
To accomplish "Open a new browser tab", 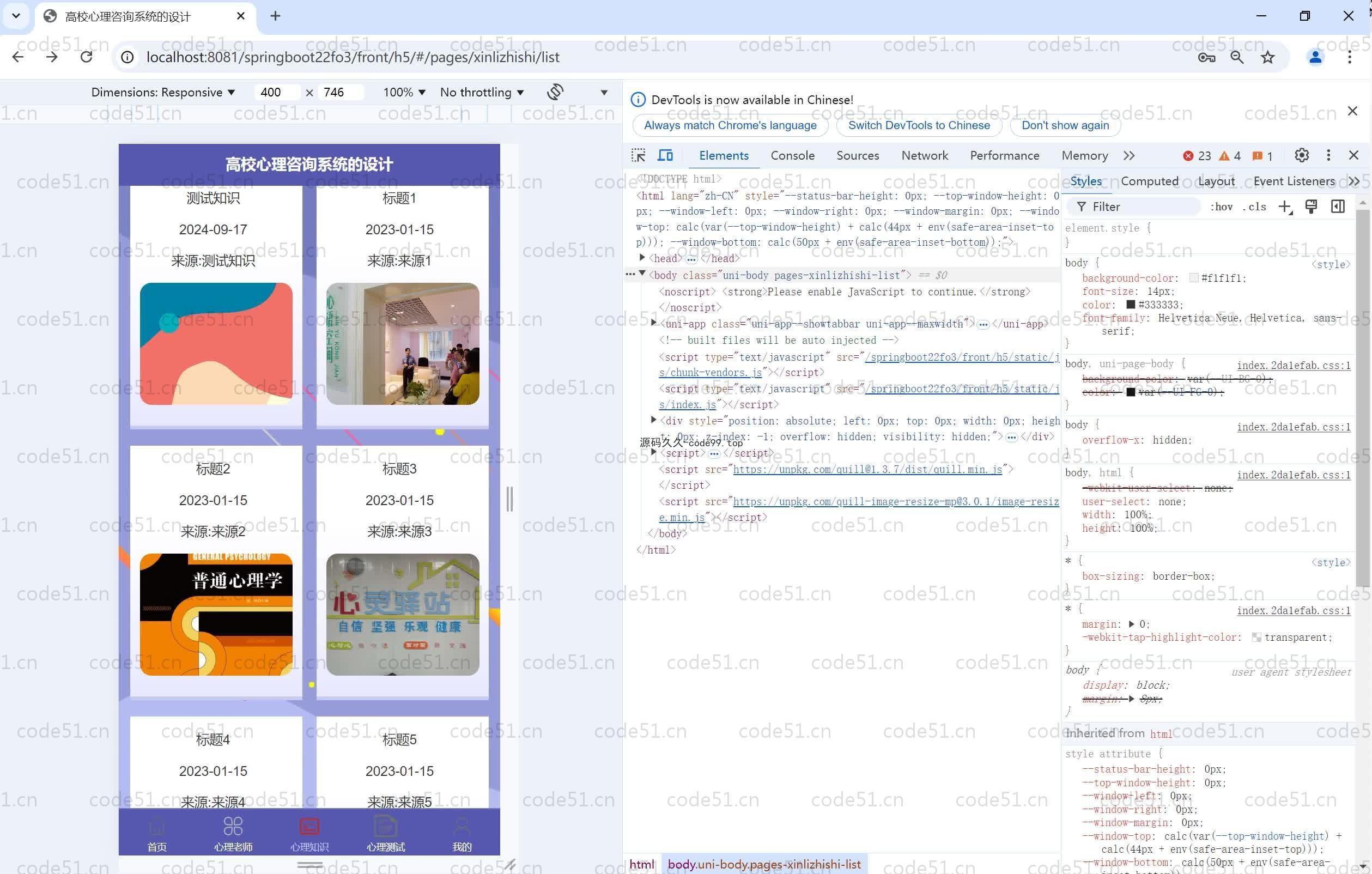I will pyautogui.click(x=275, y=16).
